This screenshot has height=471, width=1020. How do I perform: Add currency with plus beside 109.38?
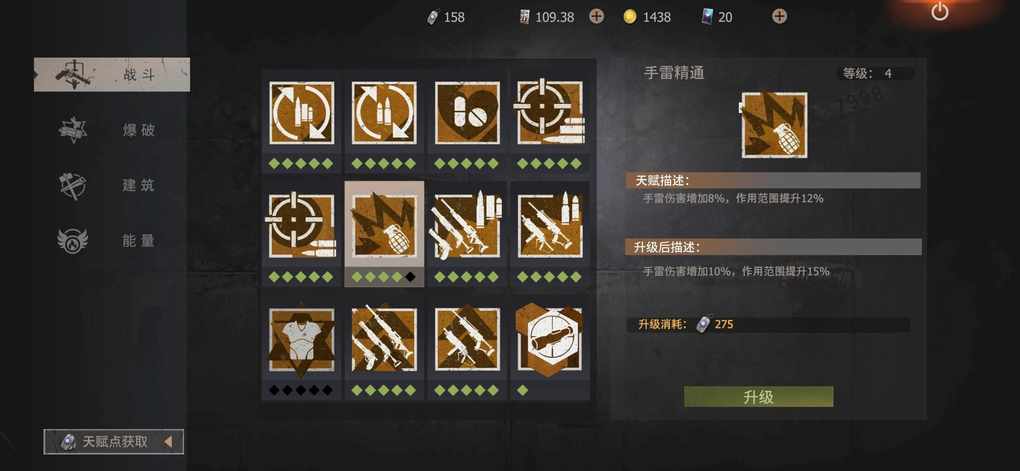[x=596, y=17]
